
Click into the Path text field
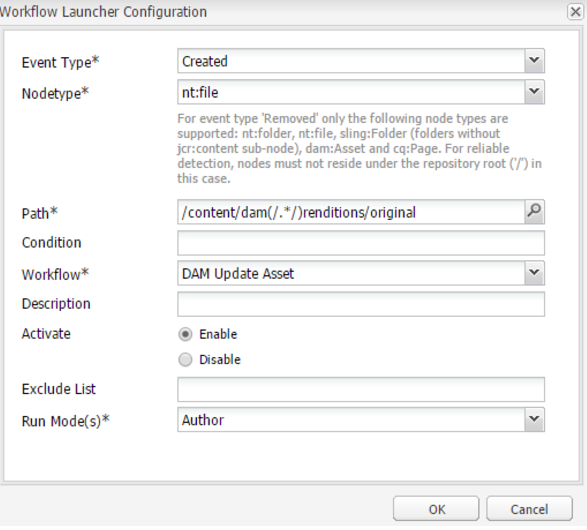coord(351,212)
